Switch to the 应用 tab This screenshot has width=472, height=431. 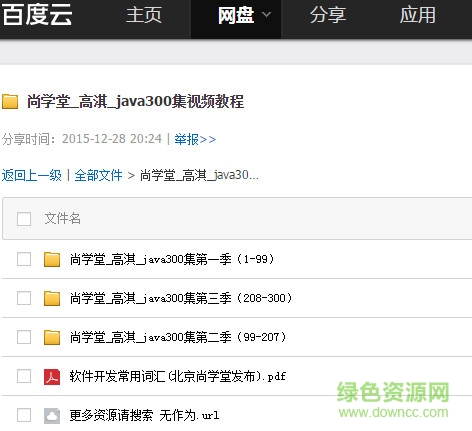point(418,15)
